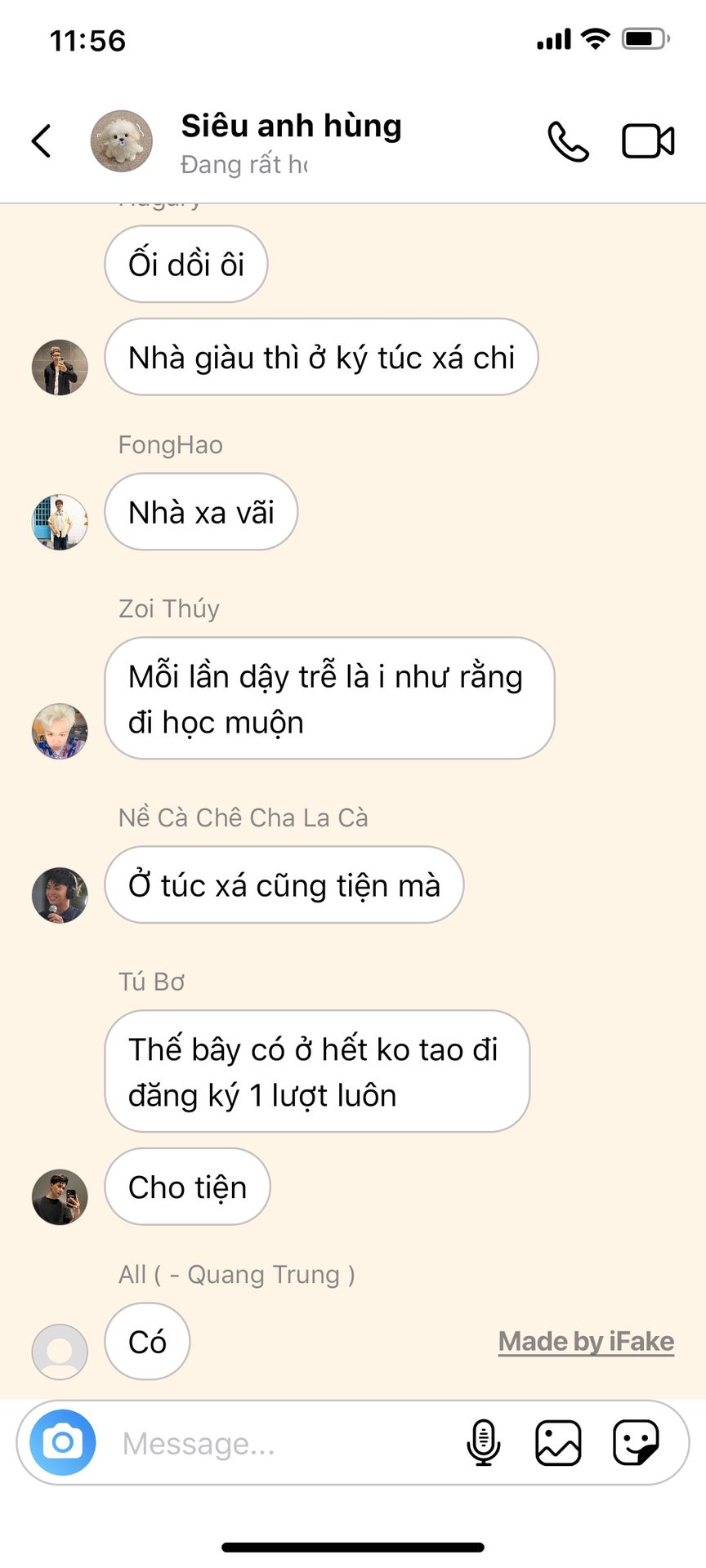Tap FongHao's profile picture
The height and width of the screenshot is (1568, 706).
click(x=60, y=522)
